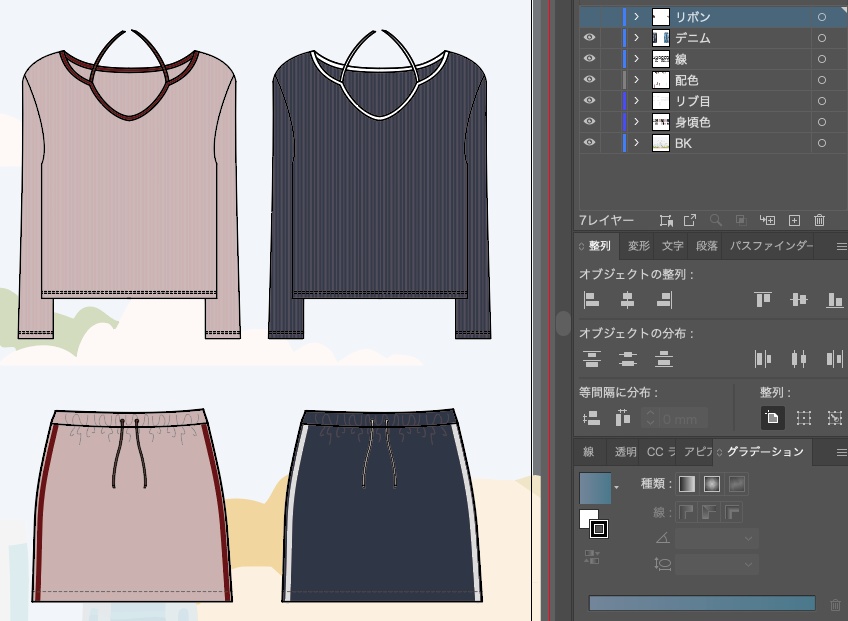
Task: Click the create new sublayer icon
Action: [768, 220]
